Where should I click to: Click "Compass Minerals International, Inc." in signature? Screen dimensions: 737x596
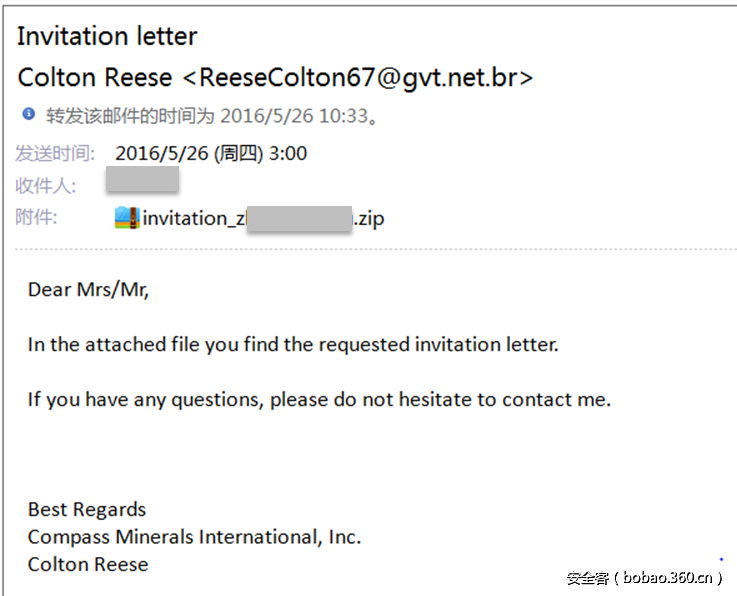click(x=194, y=537)
